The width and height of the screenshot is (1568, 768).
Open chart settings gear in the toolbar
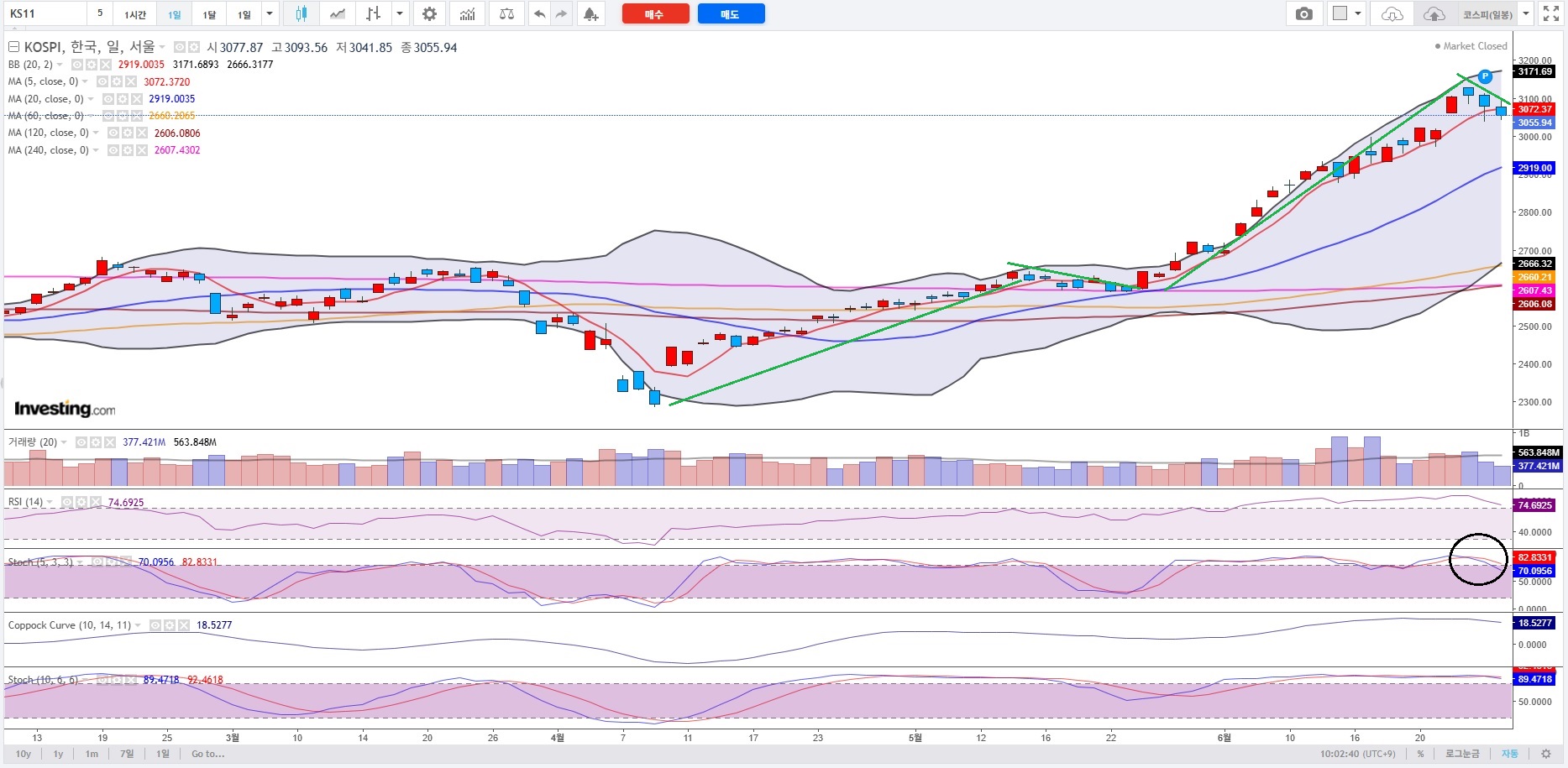(429, 13)
